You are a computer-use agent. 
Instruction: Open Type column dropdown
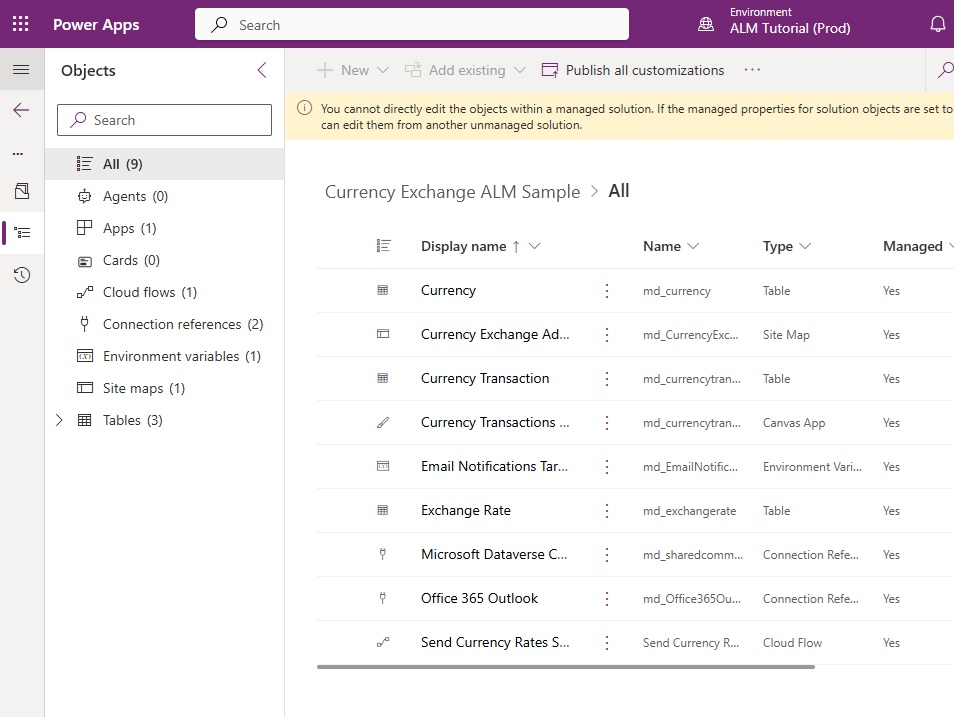pos(787,246)
